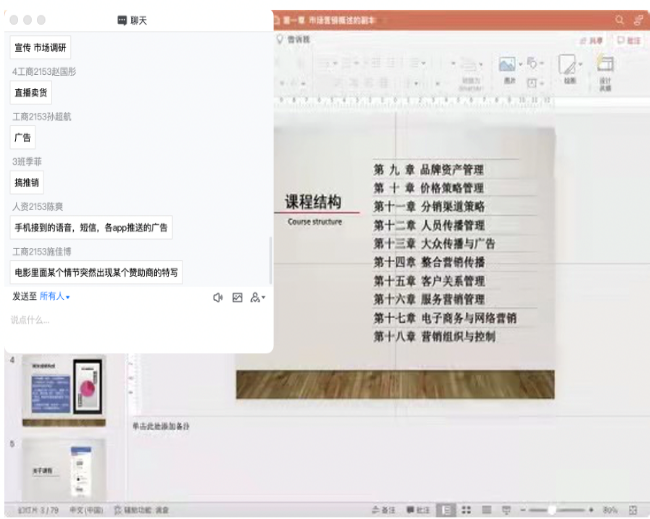The height and width of the screenshot is (519, 650).
Task: Click the 图片 picture insert icon
Action: coord(508,68)
